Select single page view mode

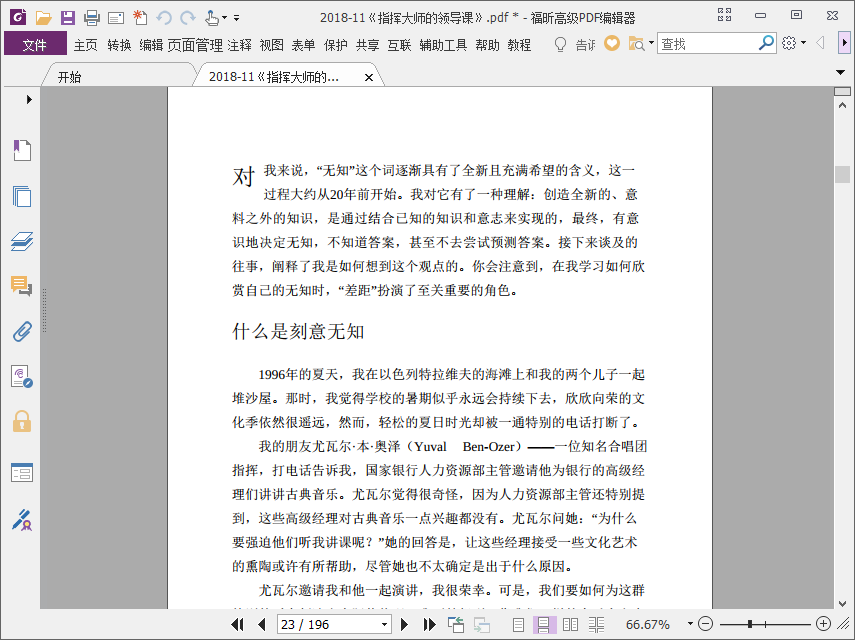tap(518, 625)
